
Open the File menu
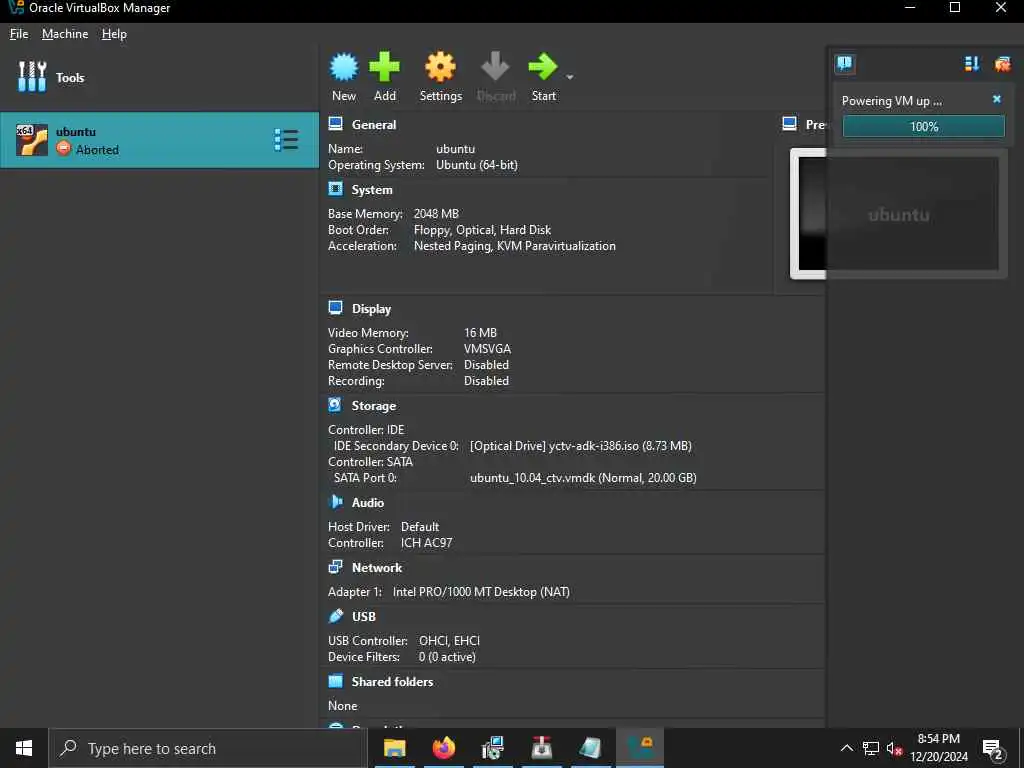pos(19,34)
